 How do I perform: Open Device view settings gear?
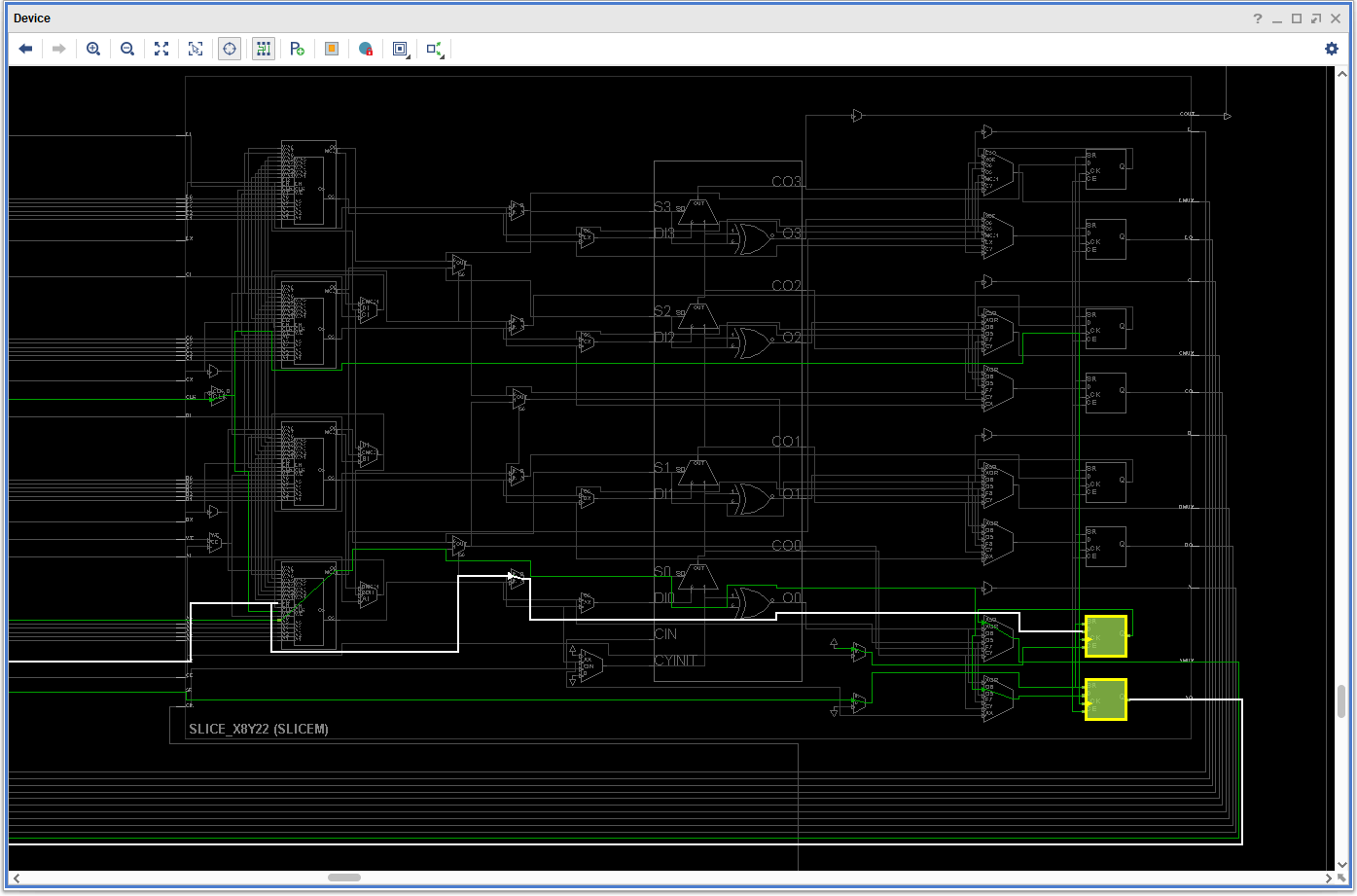point(1332,49)
